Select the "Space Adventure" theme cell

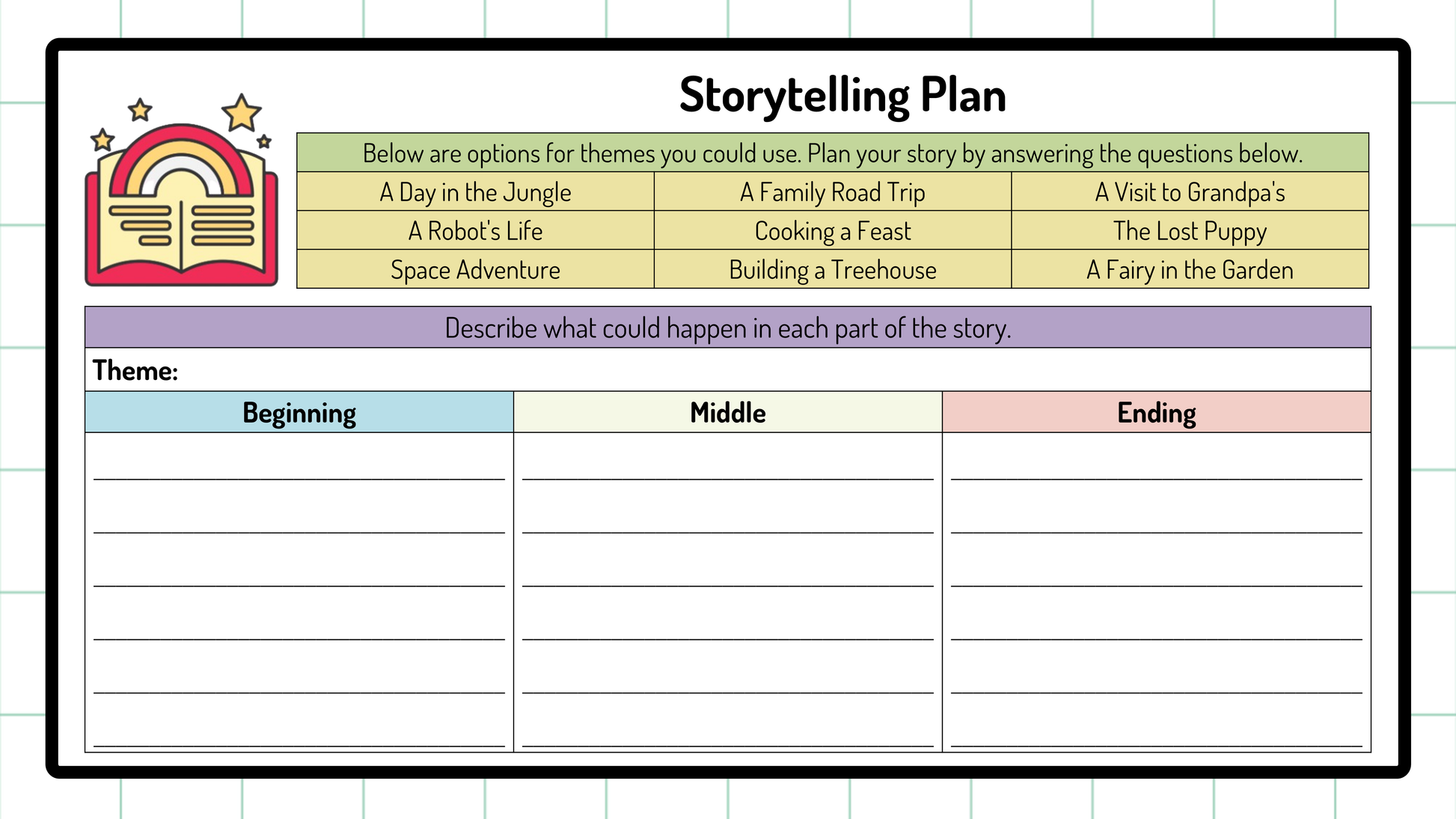coord(475,270)
